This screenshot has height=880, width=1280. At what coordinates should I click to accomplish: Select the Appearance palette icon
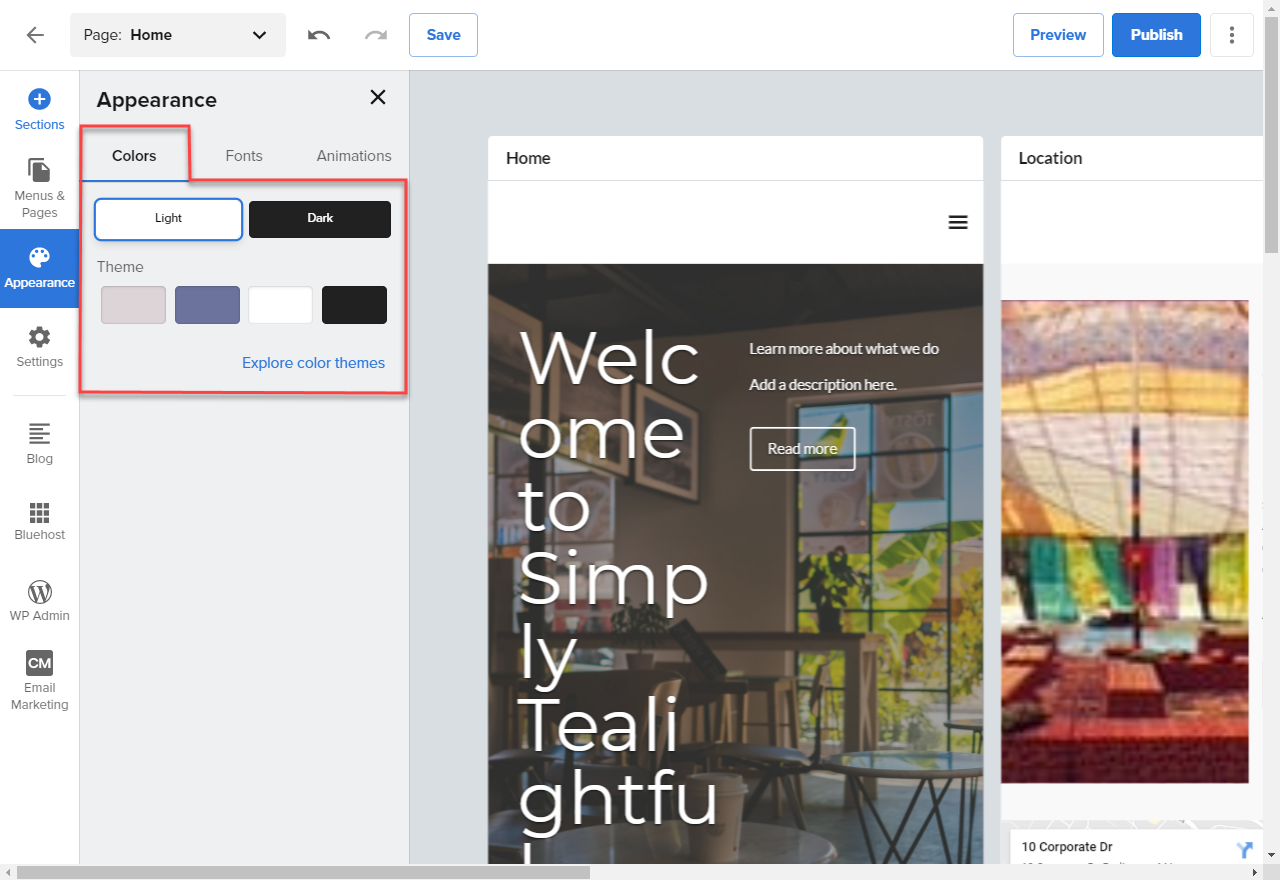(39, 258)
